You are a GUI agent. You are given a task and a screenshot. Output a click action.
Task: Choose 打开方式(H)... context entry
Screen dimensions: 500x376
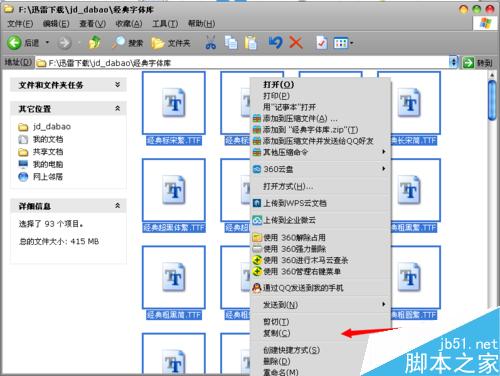[320, 187]
